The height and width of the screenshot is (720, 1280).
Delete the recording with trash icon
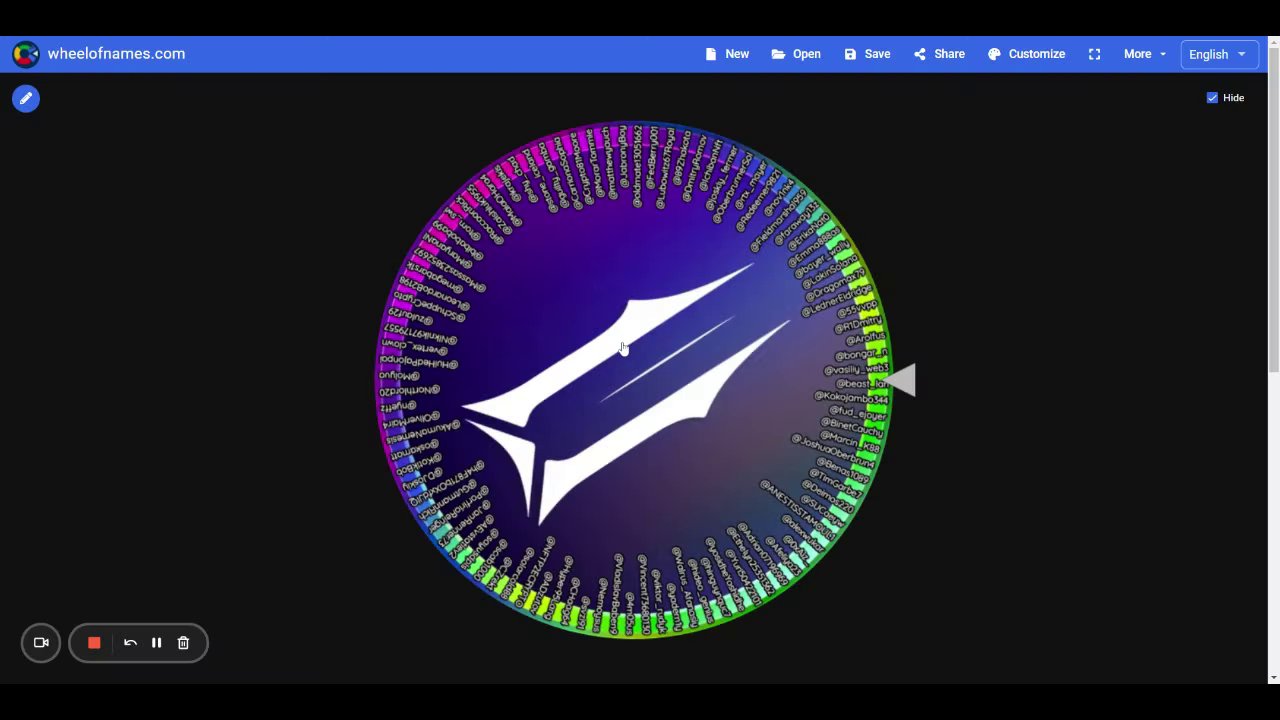click(183, 643)
